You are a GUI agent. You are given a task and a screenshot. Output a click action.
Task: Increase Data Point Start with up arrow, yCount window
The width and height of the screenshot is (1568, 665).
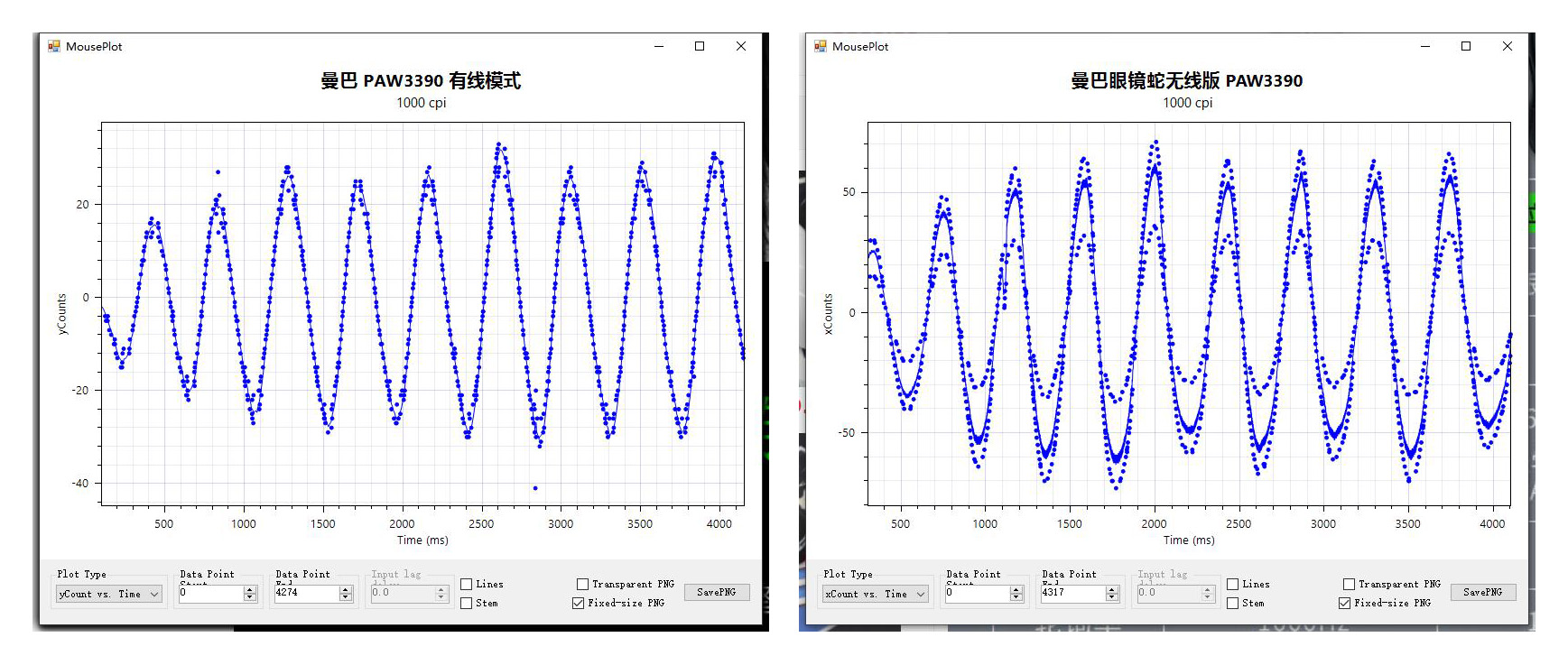tap(250, 589)
